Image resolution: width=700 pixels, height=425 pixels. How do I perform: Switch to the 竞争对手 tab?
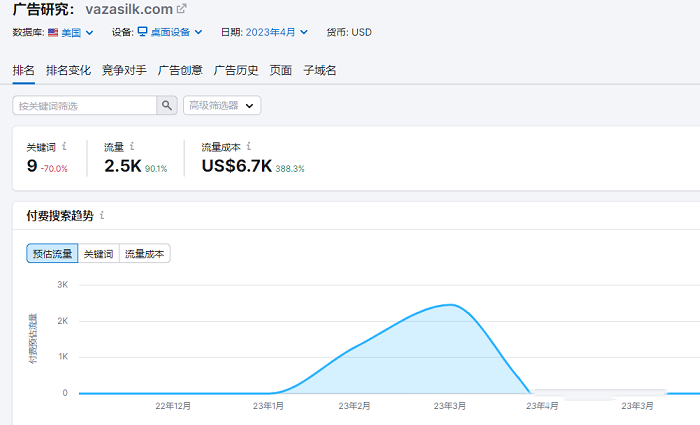(124, 70)
